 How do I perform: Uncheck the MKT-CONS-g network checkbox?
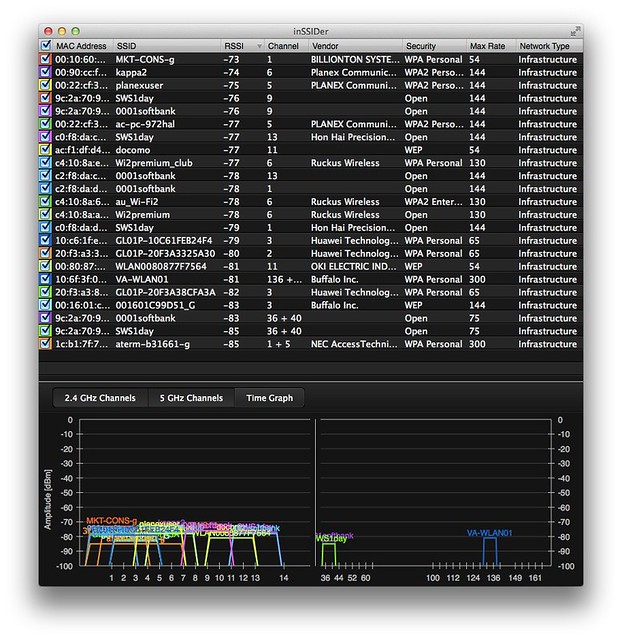(x=45, y=59)
